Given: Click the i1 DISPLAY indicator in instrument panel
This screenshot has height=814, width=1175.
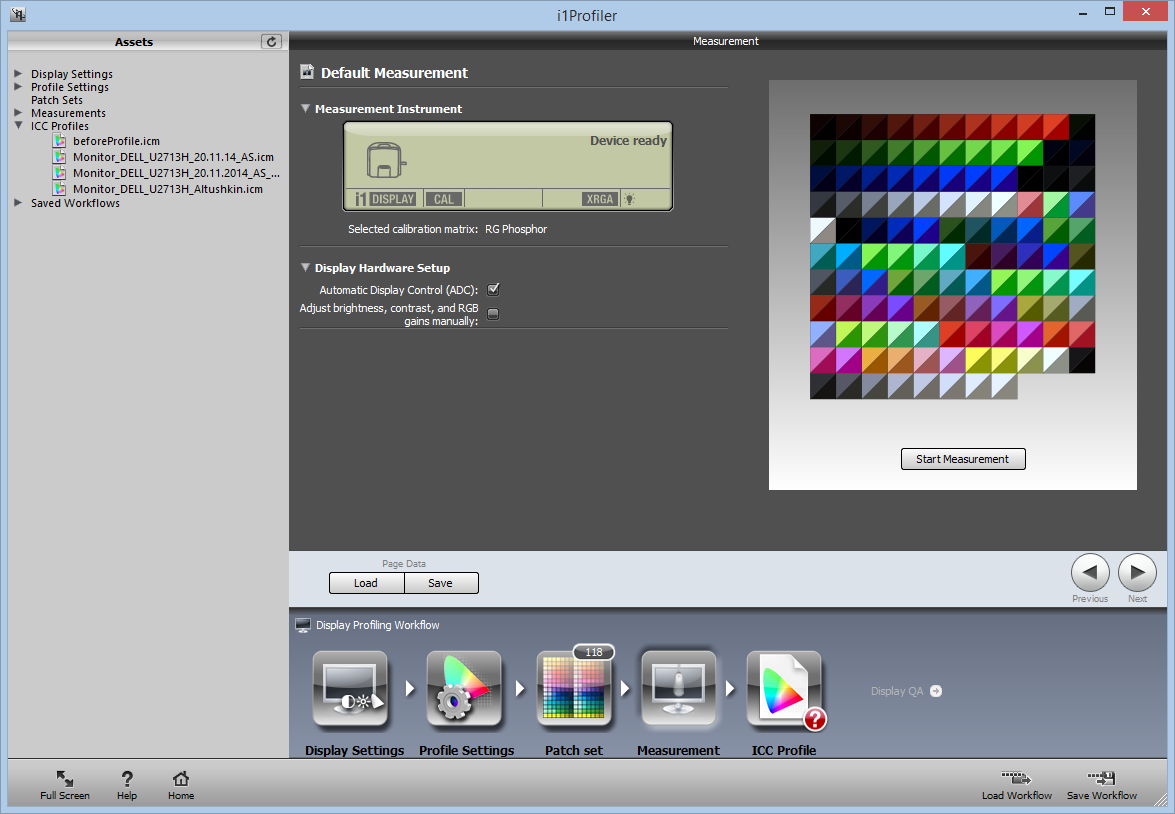Looking at the screenshot, I should 385,199.
